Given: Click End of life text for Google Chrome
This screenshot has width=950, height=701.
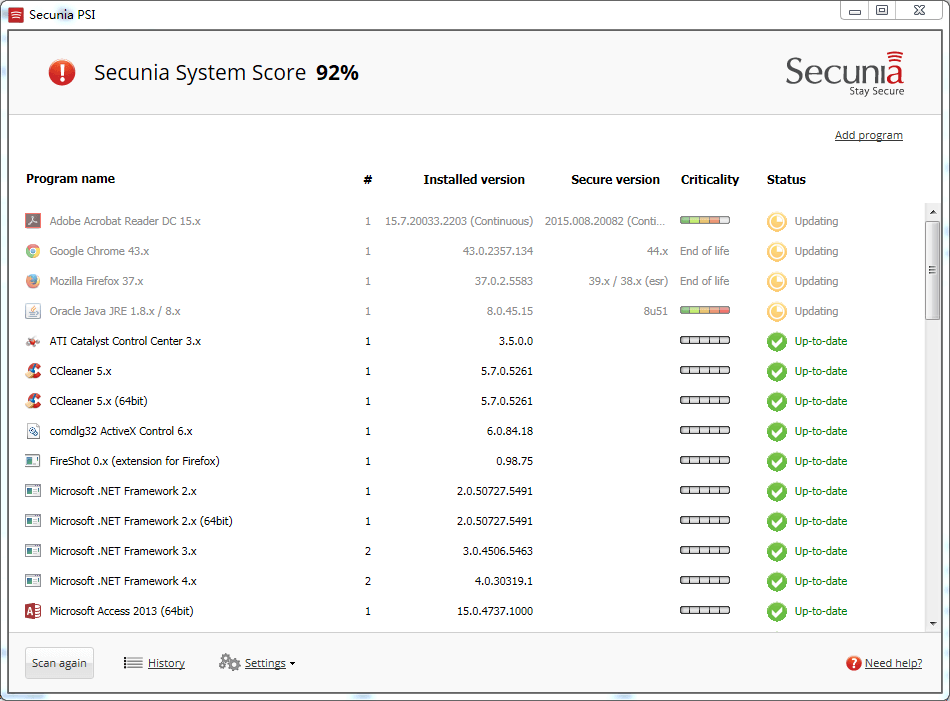Looking at the screenshot, I should [705, 251].
